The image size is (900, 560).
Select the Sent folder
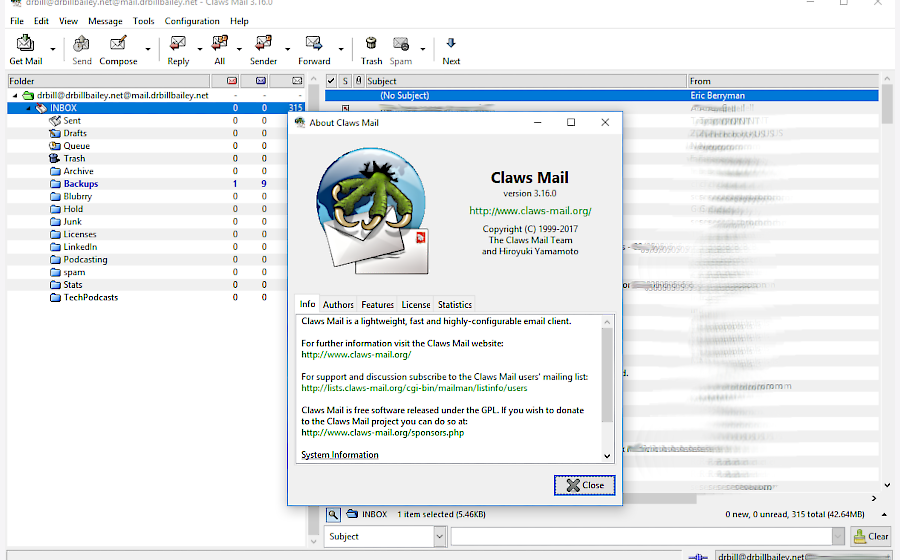pos(72,120)
